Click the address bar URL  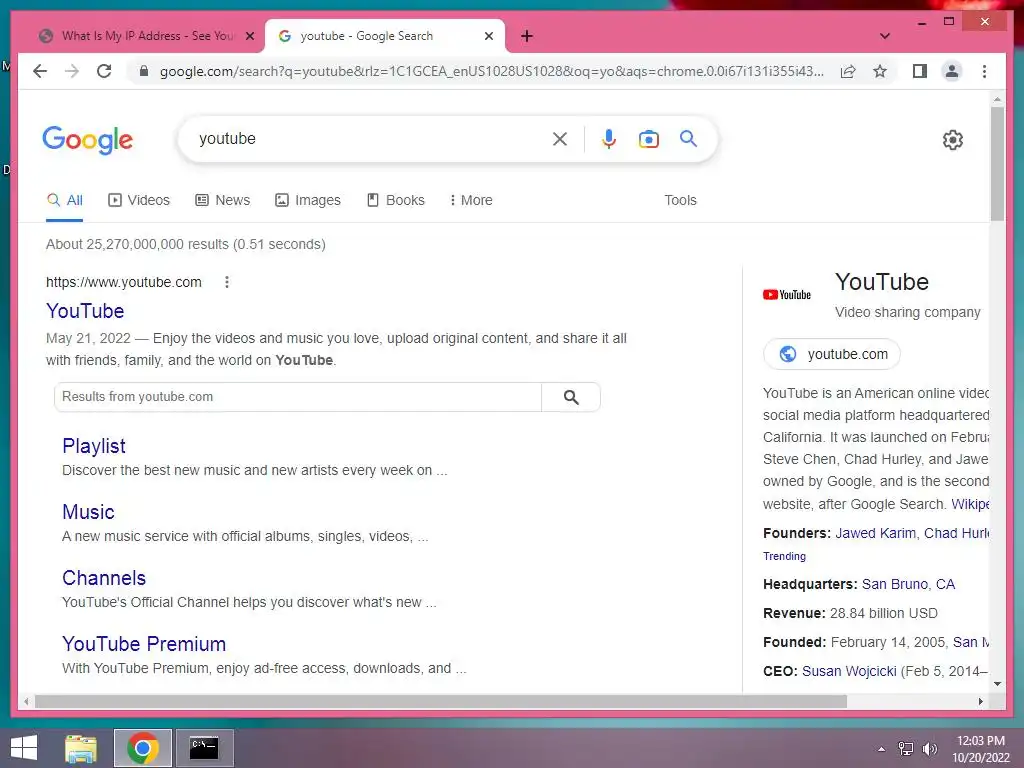(491, 71)
